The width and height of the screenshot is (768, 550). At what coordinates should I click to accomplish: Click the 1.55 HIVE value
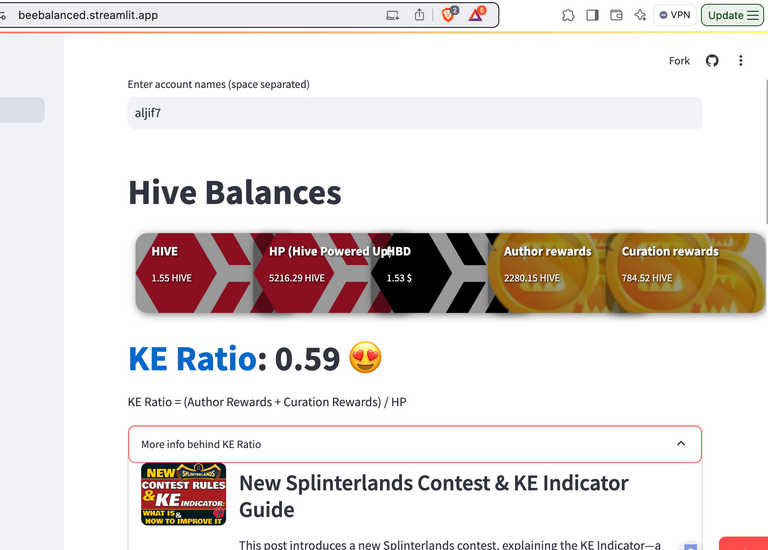coord(171,278)
